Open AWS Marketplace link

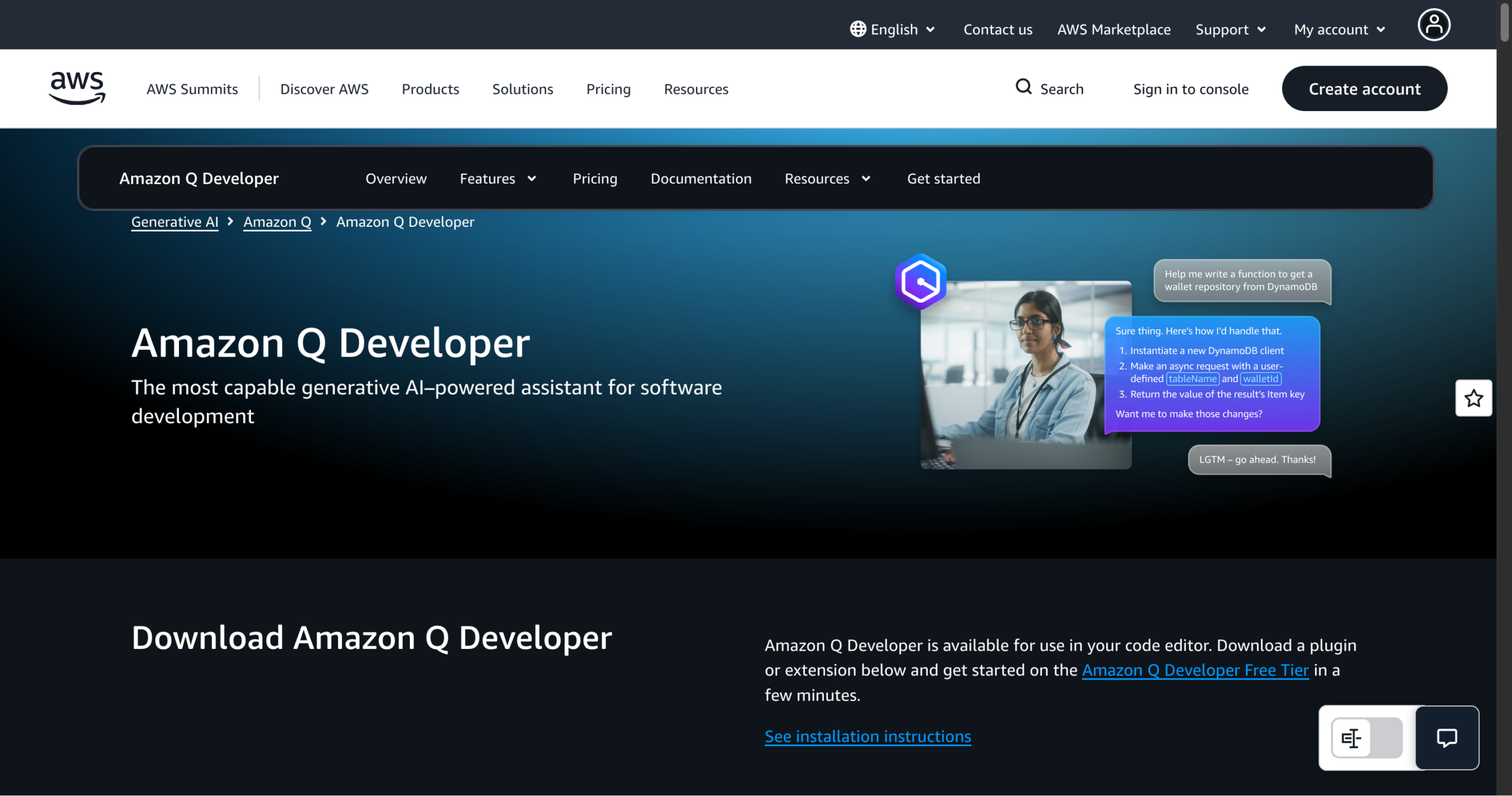point(1114,30)
